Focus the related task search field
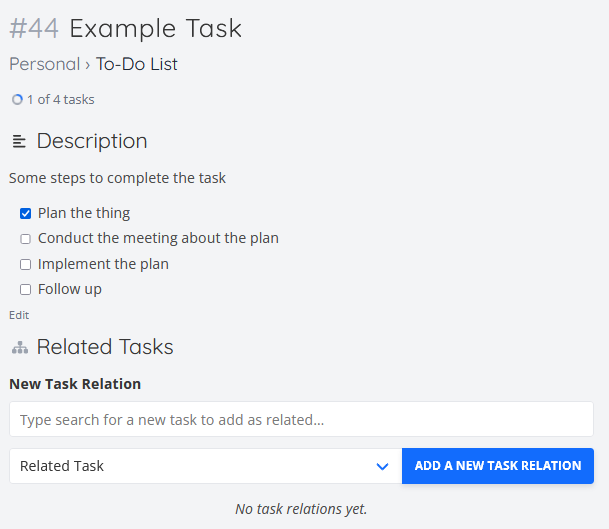 [x=301, y=419]
